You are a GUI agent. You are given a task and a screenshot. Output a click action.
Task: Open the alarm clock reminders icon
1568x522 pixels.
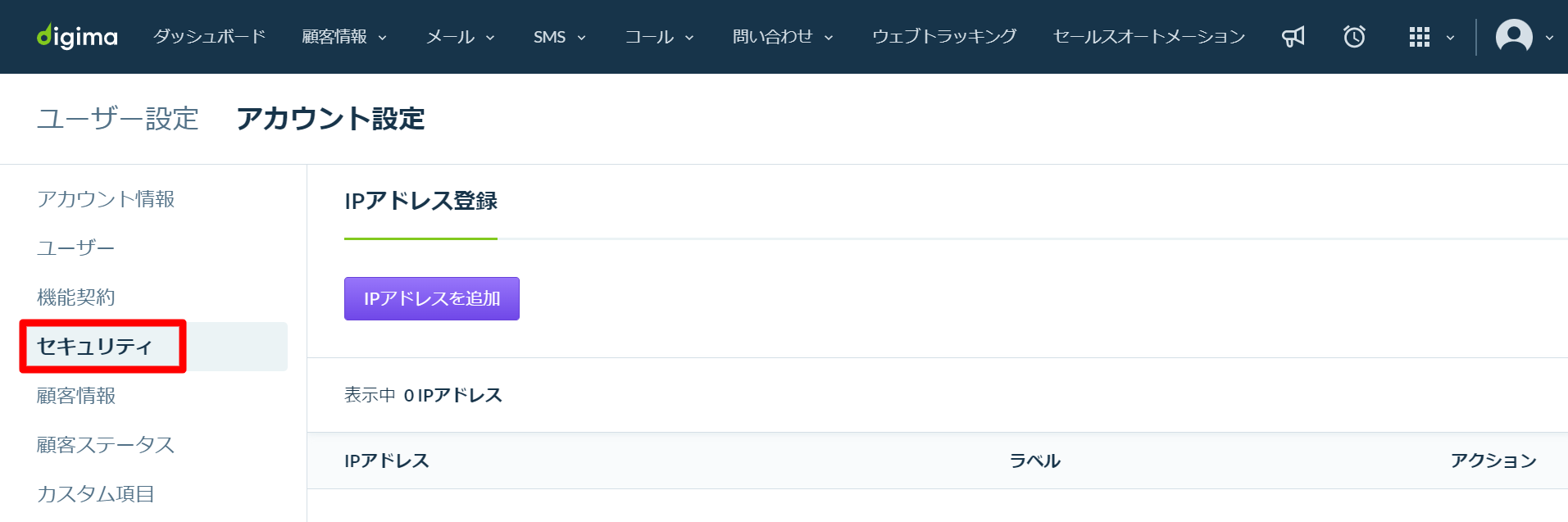[1354, 37]
